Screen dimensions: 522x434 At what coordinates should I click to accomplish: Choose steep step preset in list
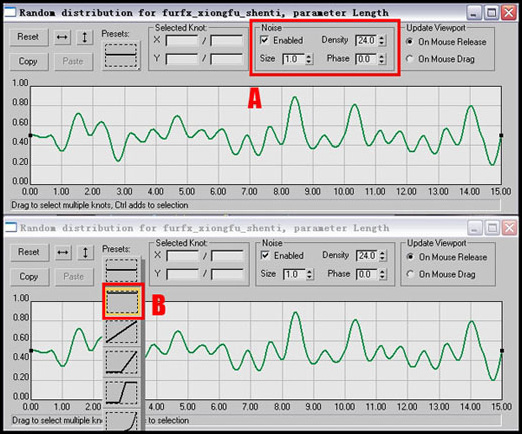coord(122,393)
